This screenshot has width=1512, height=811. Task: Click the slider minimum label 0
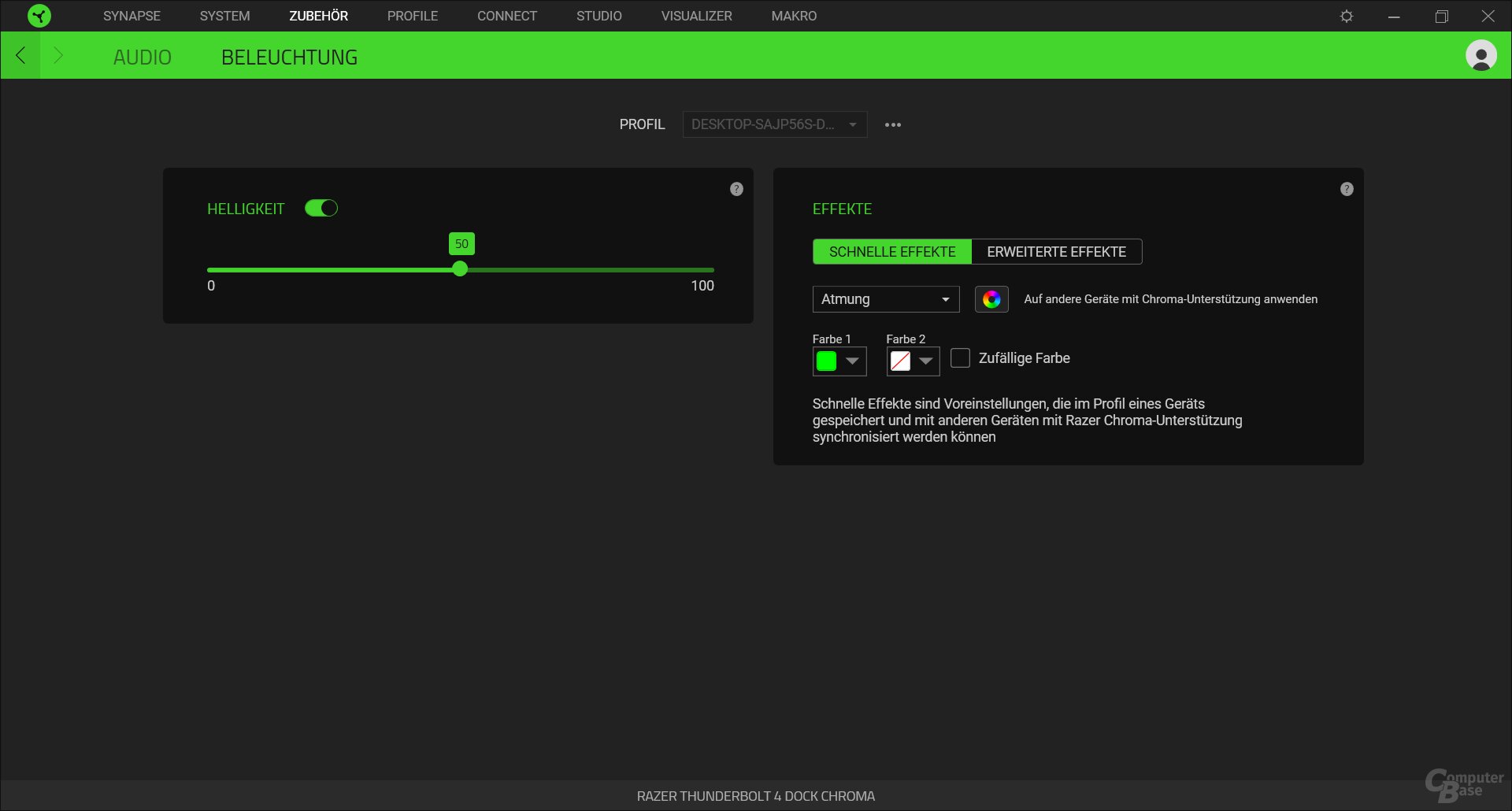pos(211,286)
